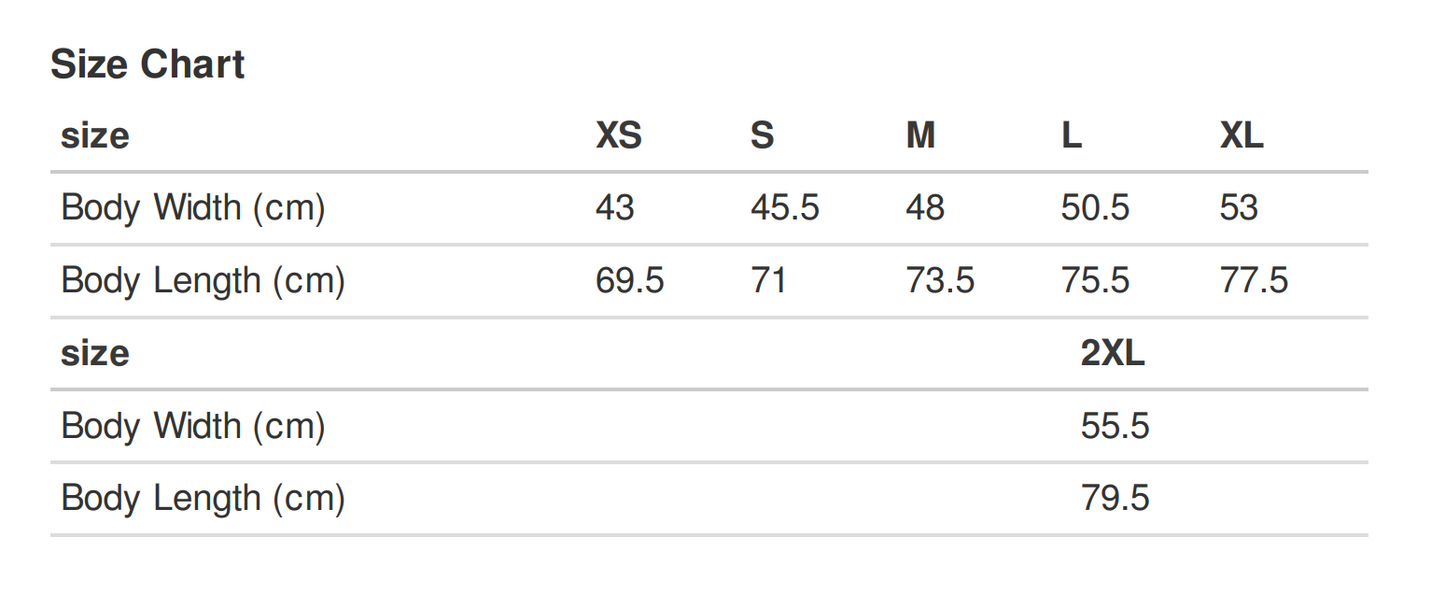Viewport: 1445px width, 594px height.
Task: Select the 71 body length cell
Action: [768, 281]
